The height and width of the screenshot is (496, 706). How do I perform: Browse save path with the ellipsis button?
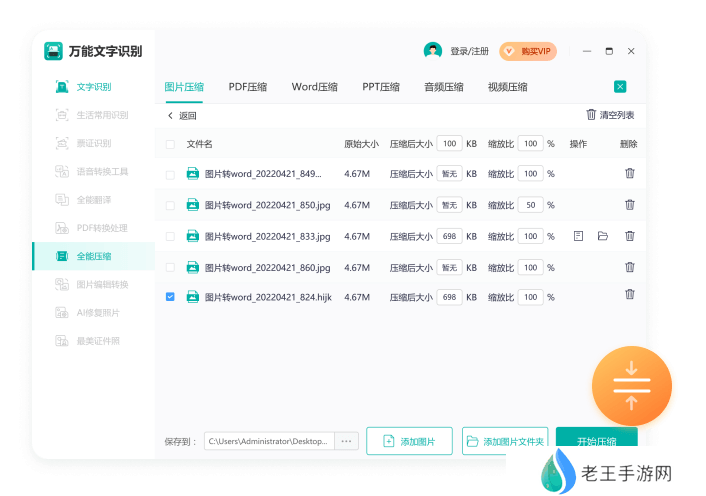pyautogui.click(x=346, y=441)
